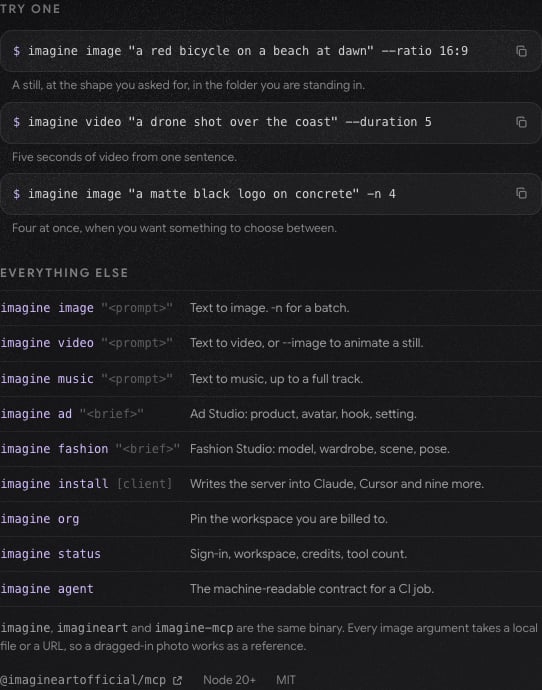Image resolution: width=542 pixels, height=690 pixels.
Task: Click the 'TRY ONE' heading
Action: pyautogui.click(x=30, y=9)
